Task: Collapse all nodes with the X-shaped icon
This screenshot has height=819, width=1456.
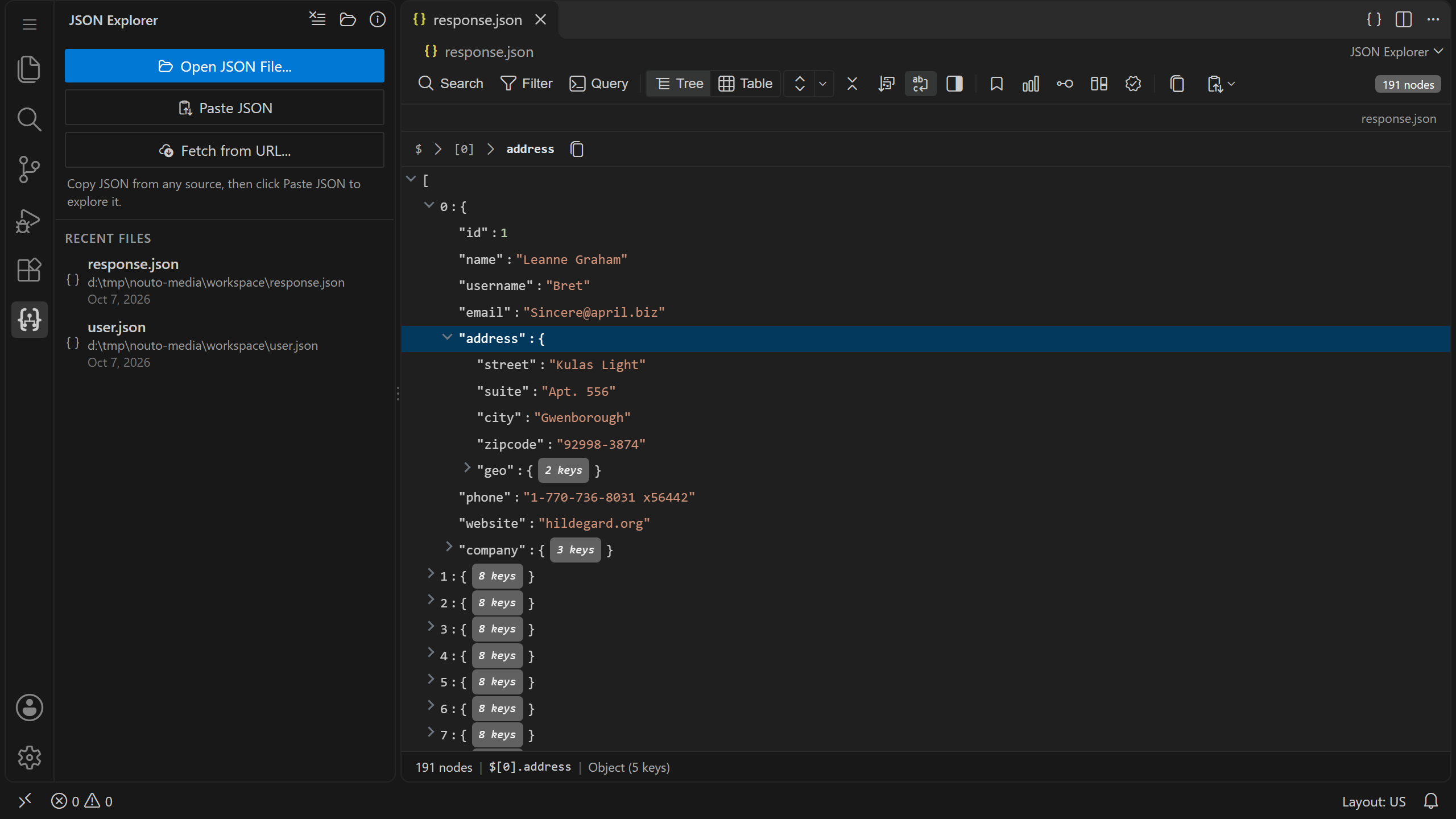Action: click(852, 84)
